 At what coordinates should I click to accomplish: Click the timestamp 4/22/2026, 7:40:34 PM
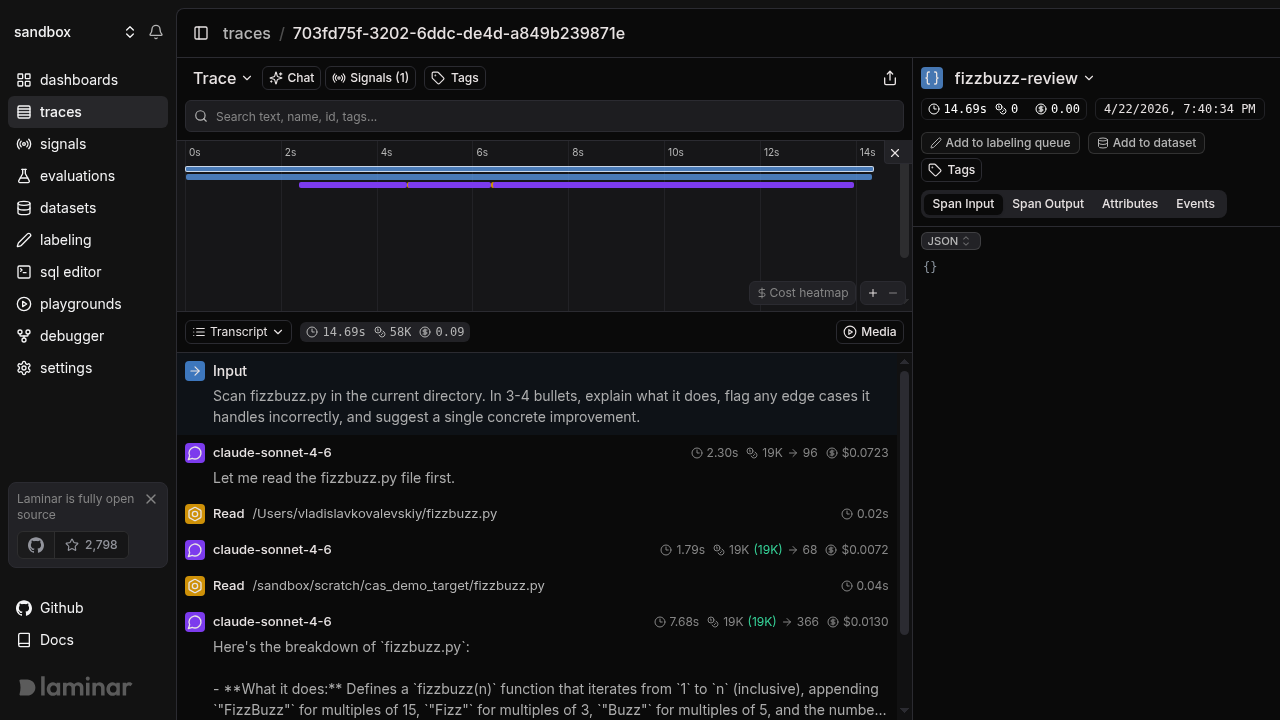1180,109
